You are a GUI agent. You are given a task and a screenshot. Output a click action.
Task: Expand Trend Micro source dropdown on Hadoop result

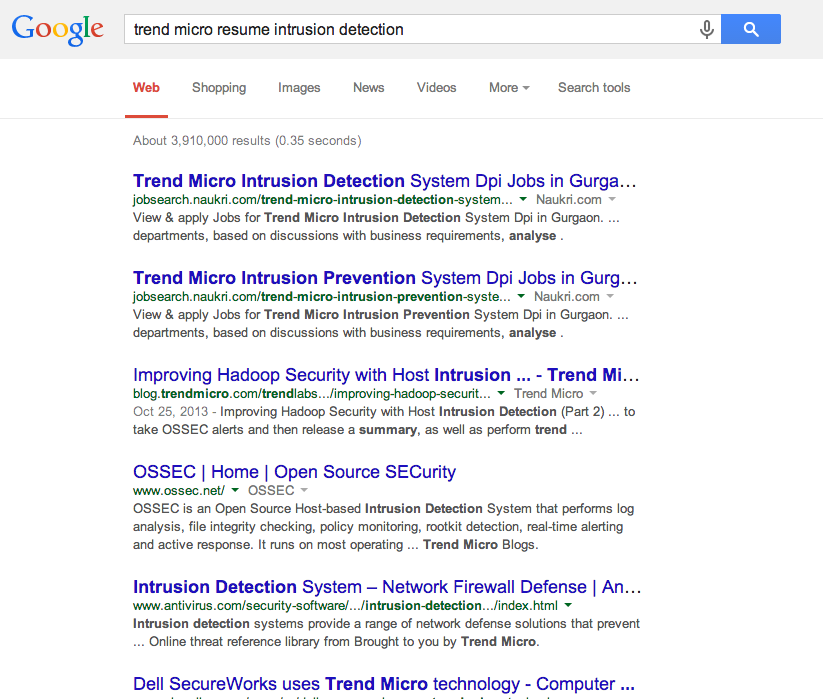(x=593, y=394)
